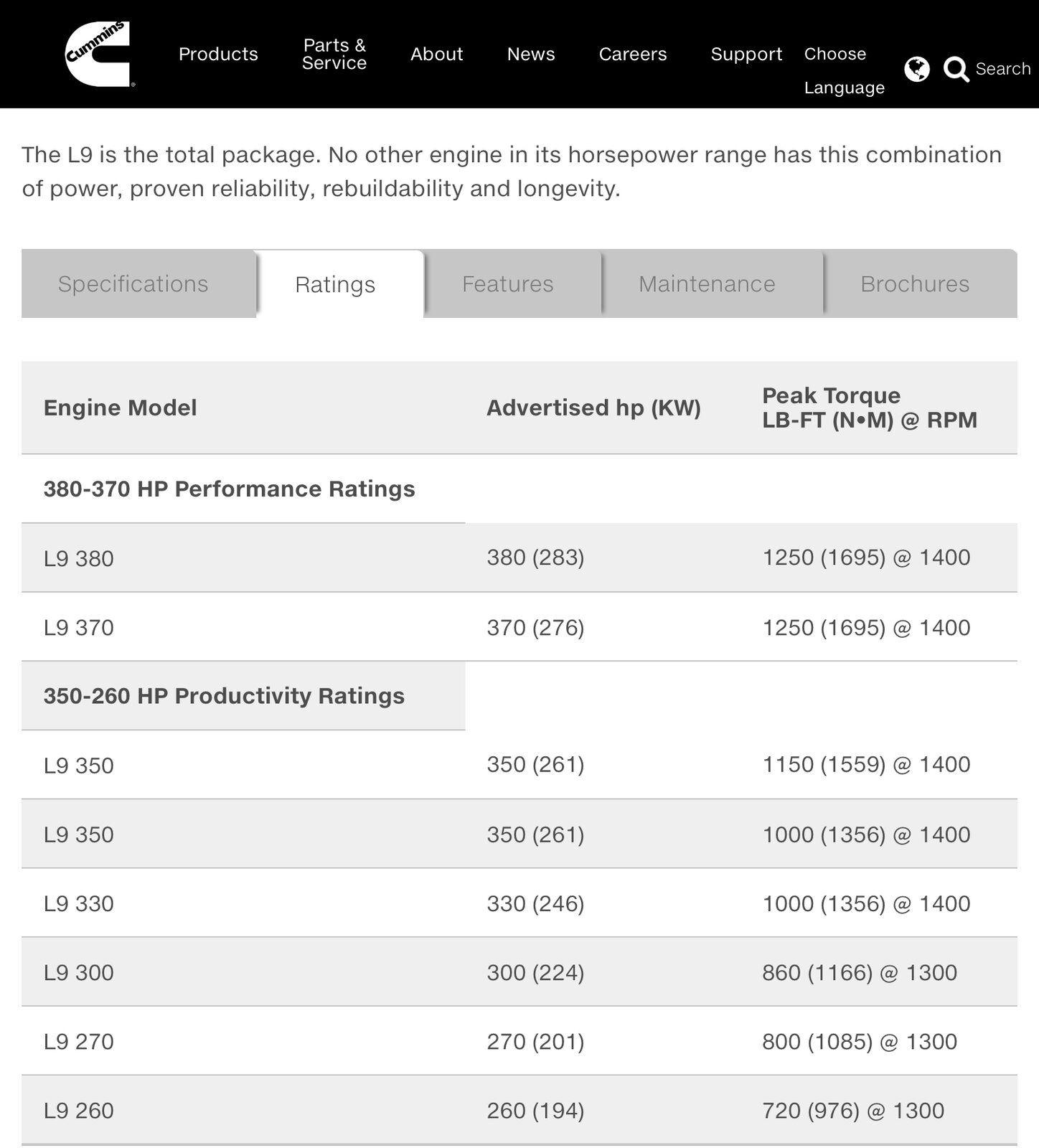
Task: Select the 370 (276) horsepower value
Action: pos(535,627)
